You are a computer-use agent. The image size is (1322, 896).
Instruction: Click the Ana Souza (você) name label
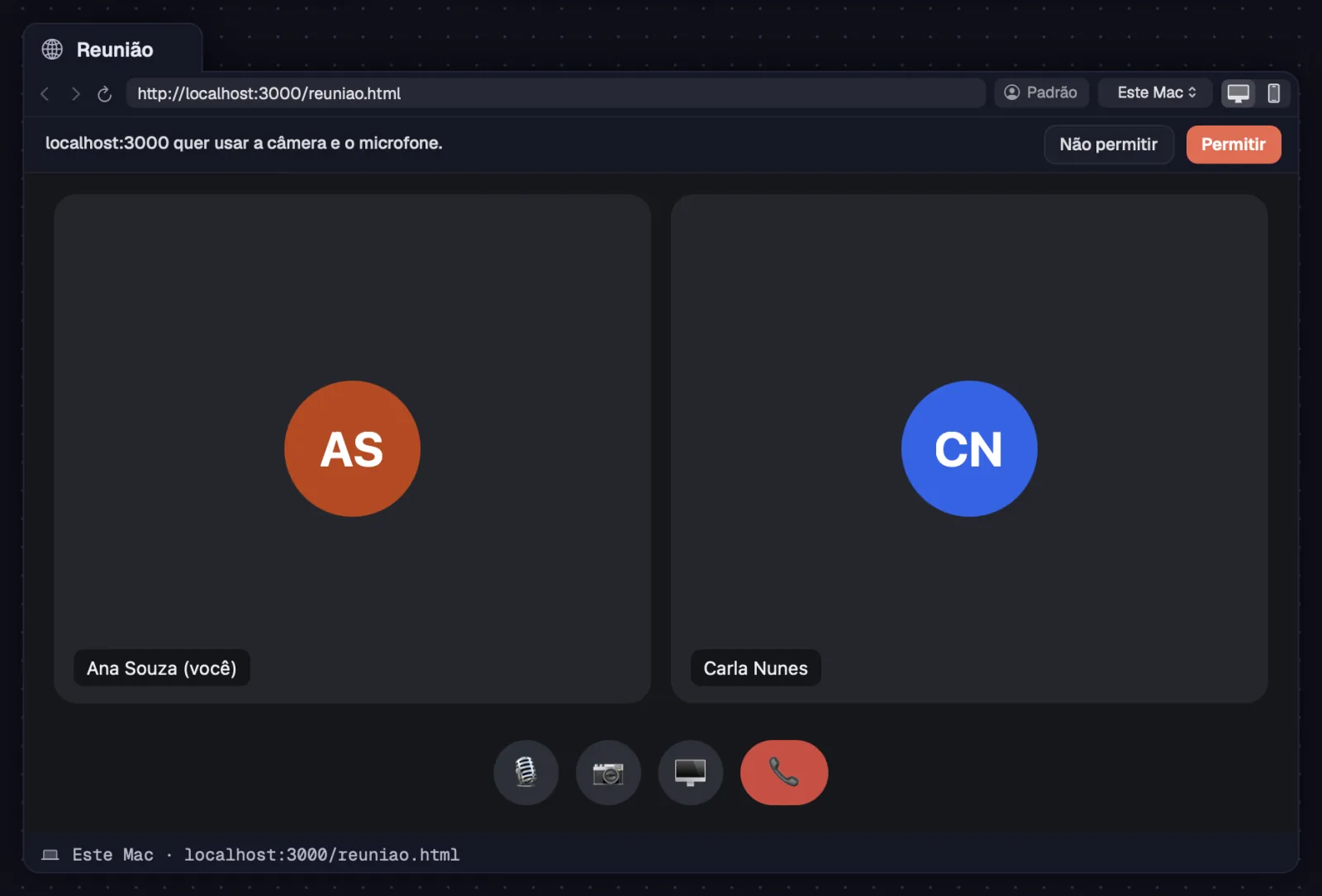[162, 668]
